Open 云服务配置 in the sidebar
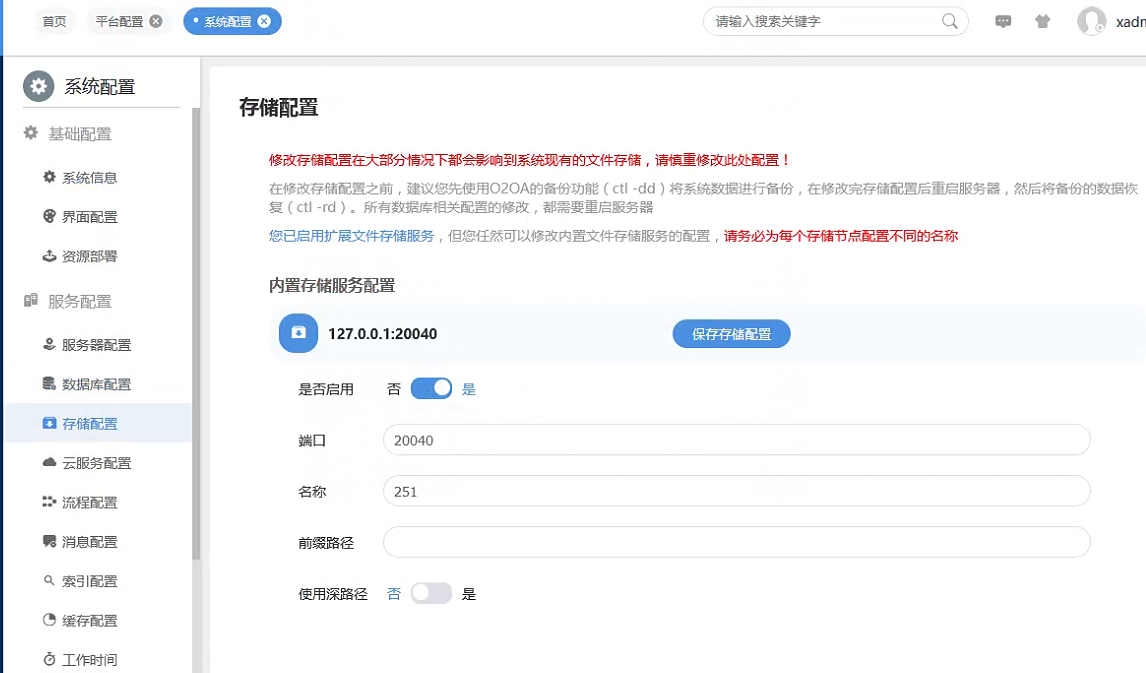 pyautogui.click(x=96, y=463)
